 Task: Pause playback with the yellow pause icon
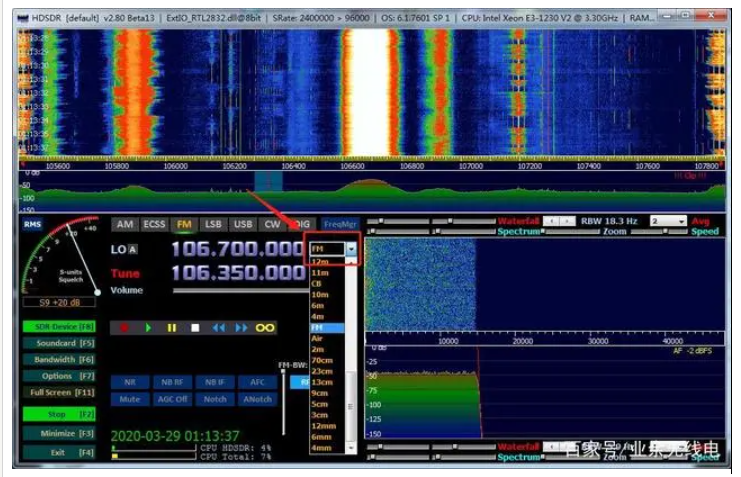point(172,327)
